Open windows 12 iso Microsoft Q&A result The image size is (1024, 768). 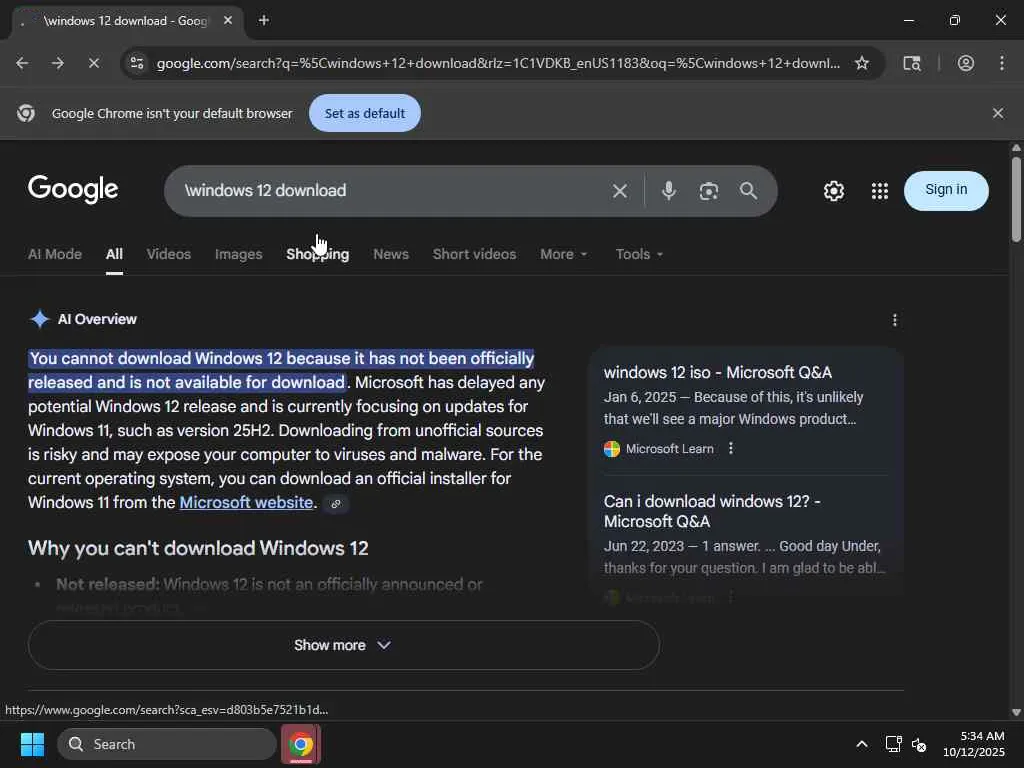(718, 372)
